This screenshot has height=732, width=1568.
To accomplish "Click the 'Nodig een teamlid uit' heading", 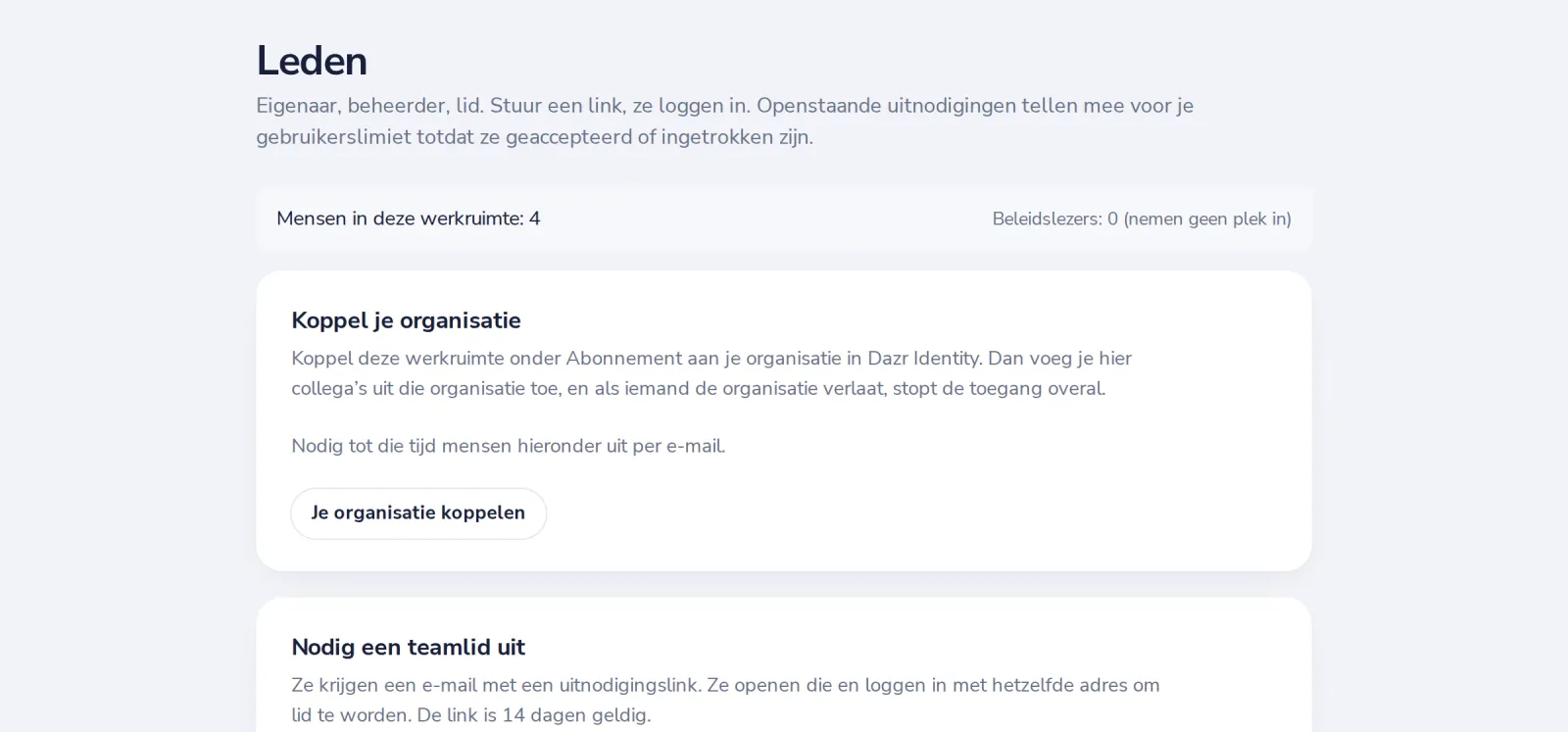I will click(x=409, y=647).
